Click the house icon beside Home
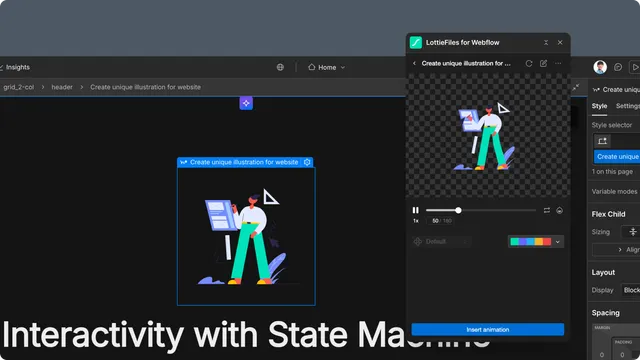 [311, 67]
